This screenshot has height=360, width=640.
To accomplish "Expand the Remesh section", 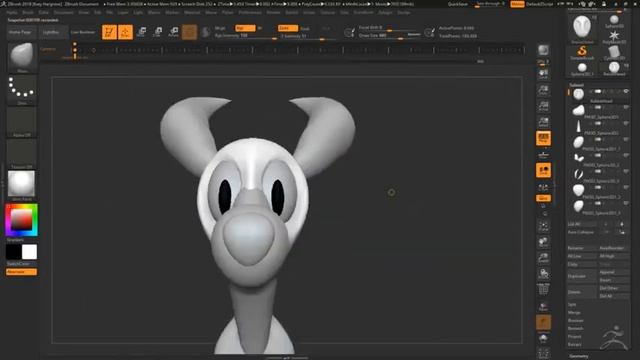I will pos(576,328).
